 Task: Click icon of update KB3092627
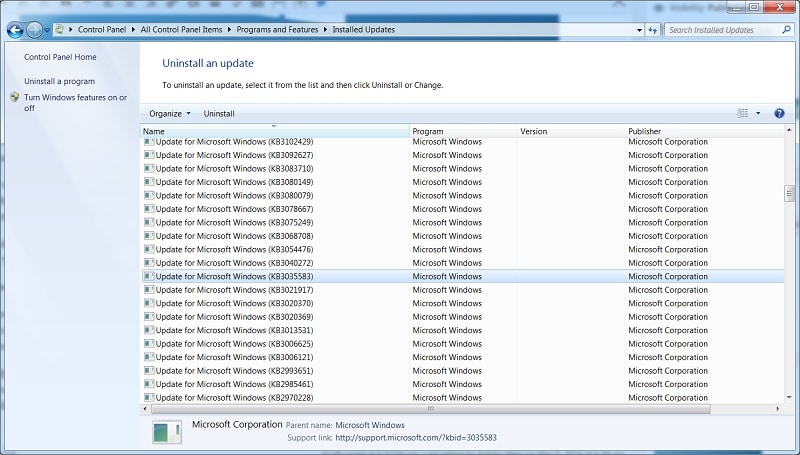(149, 155)
